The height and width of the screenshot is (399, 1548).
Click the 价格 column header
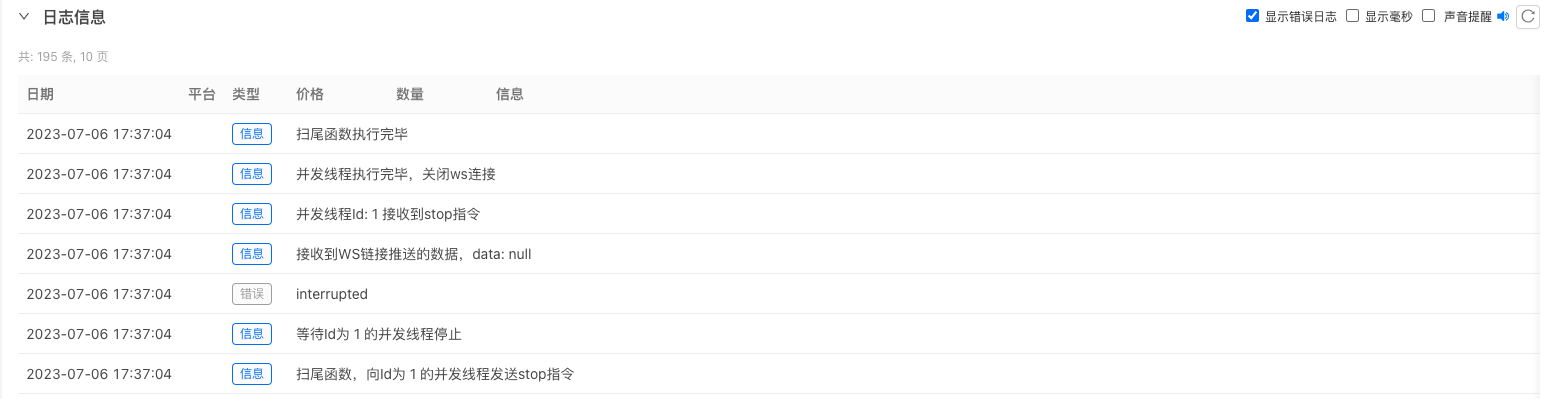[310, 94]
